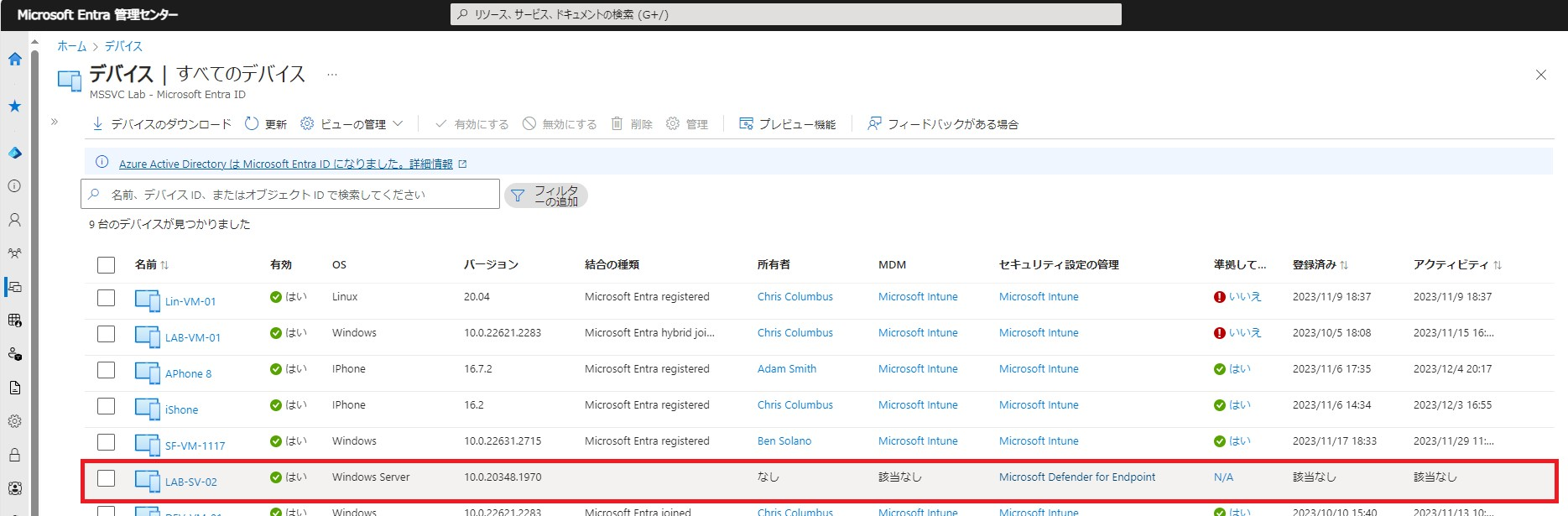The image size is (1568, 516).
Task: Click MDM Microsoft Intune in APhone 8 row
Action: pyautogui.click(x=918, y=368)
